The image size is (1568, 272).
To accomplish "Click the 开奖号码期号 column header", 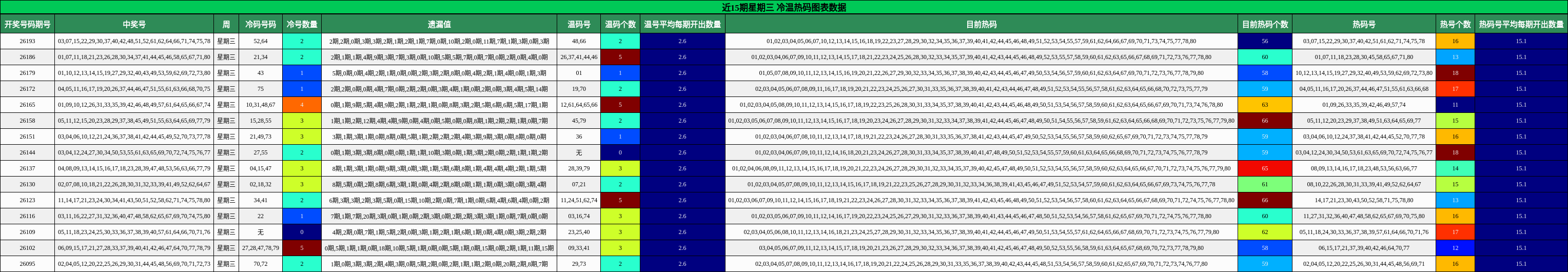I will (x=27, y=24).
